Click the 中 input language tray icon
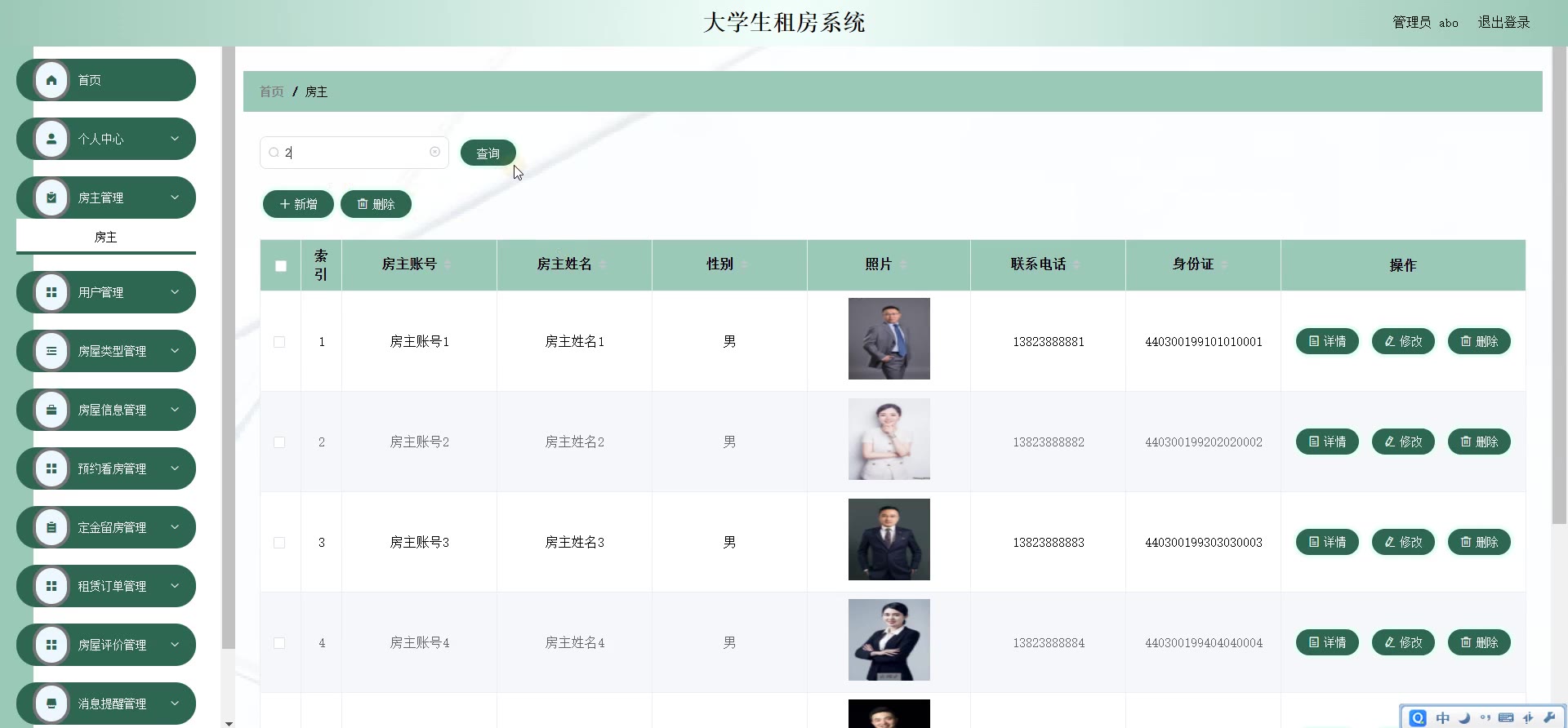Viewport: 1568px width, 728px height. pyautogui.click(x=1443, y=718)
